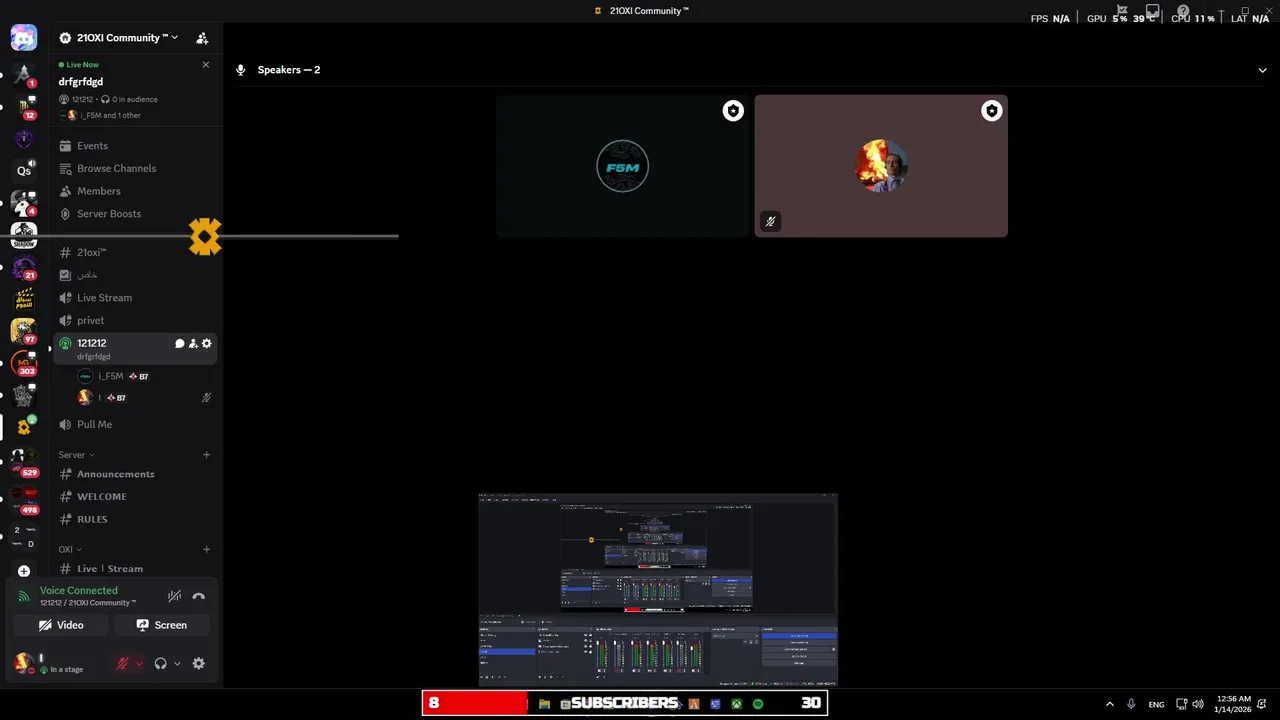1280x720 pixels.
Task: Open the RULES channel
Action: [x=135, y=519]
